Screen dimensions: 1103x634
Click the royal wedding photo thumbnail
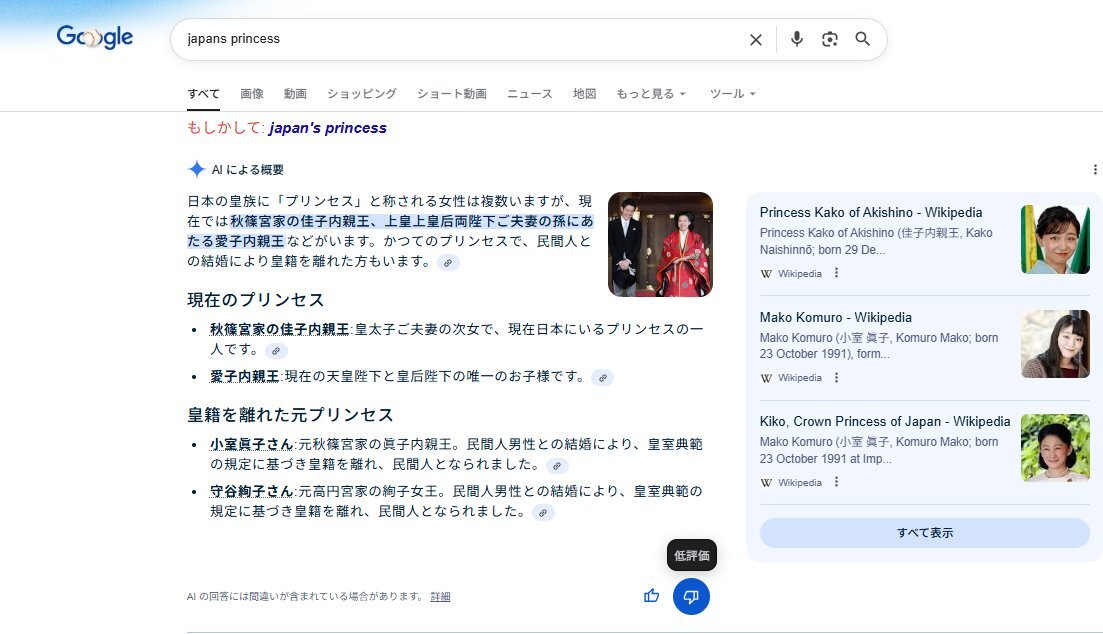tap(660, 244)
